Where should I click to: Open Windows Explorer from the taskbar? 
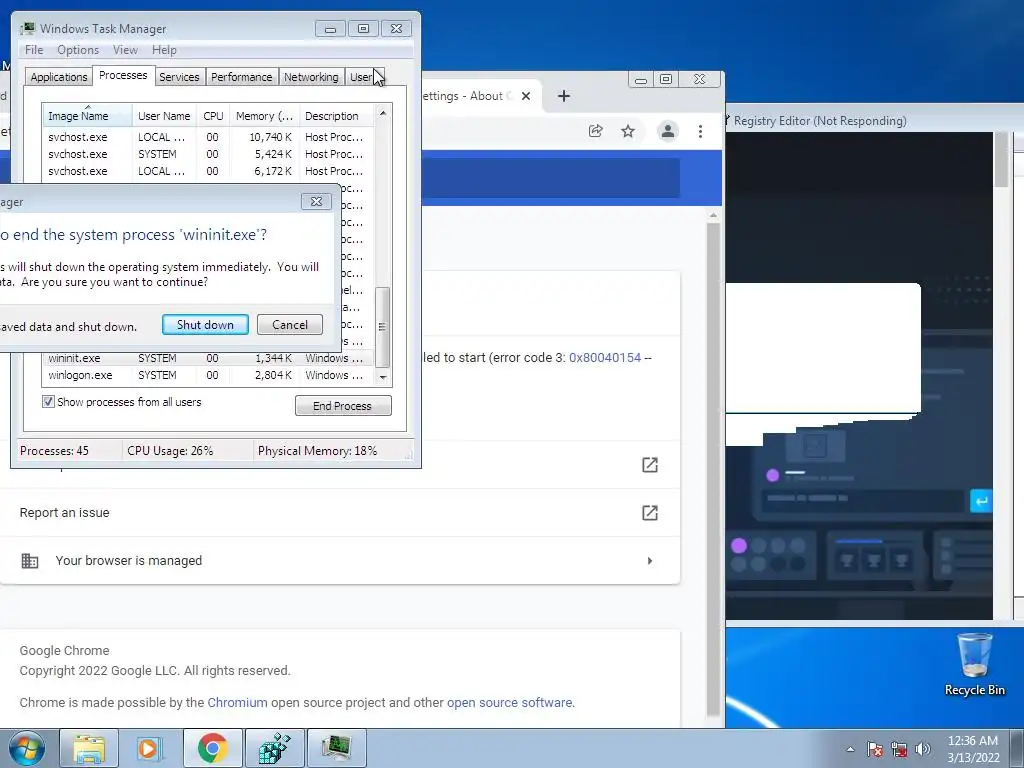tap(89, 748)
